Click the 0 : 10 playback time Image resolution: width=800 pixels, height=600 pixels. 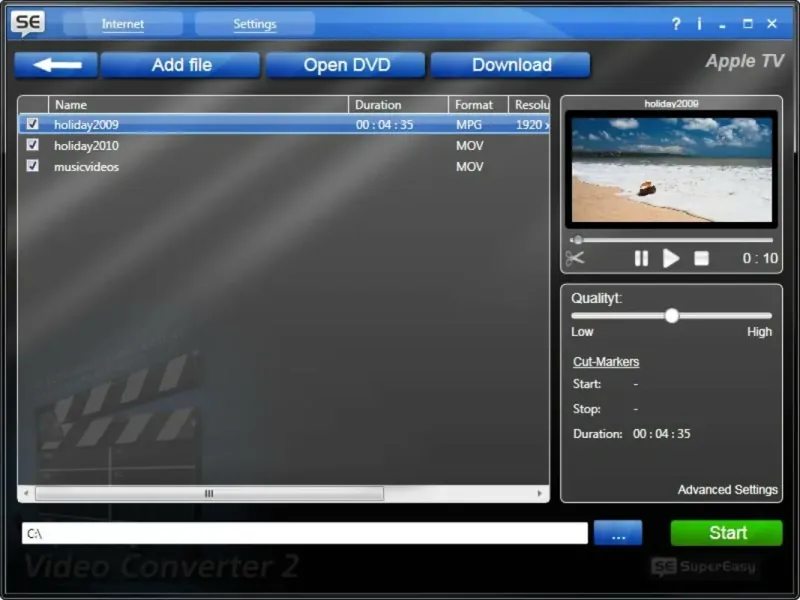760,258
